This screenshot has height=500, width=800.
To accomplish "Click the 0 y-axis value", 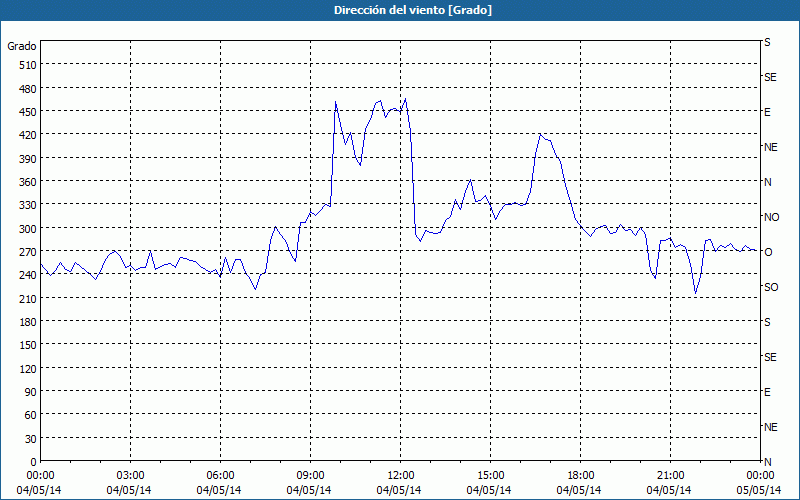I will pyautogui.click(x=34, y=462).
